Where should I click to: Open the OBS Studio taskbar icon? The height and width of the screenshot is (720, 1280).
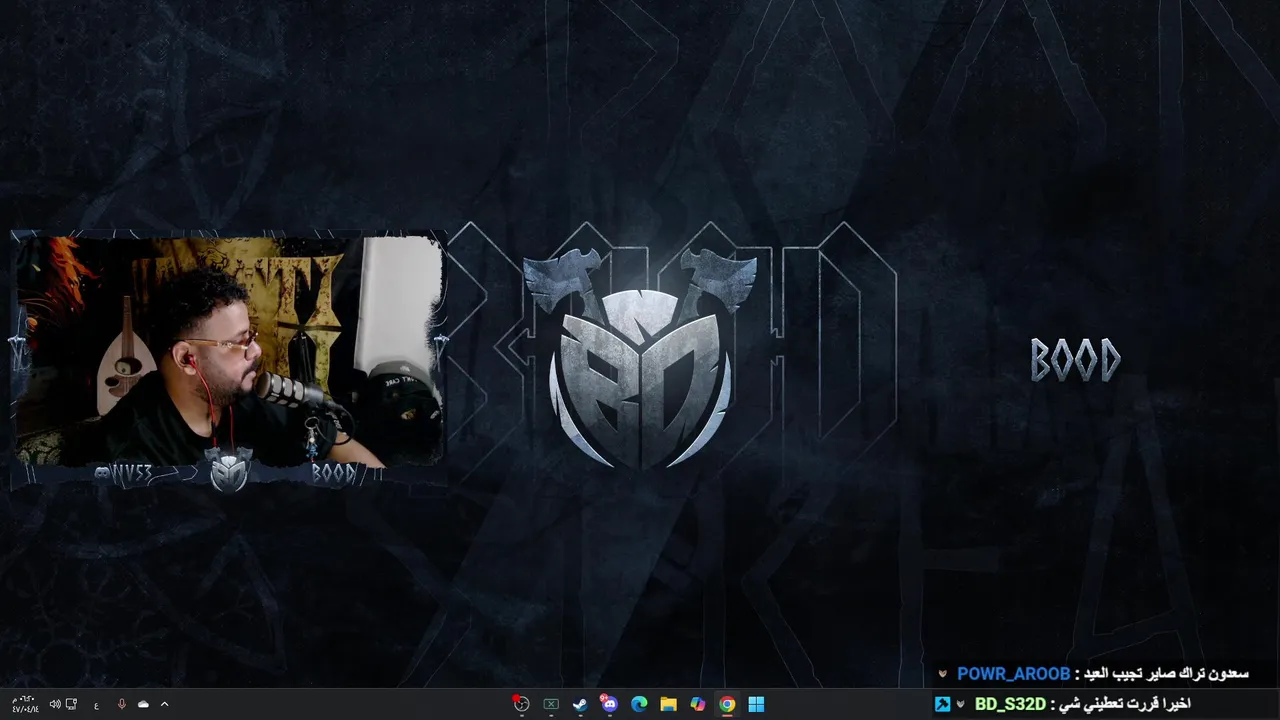[521, 704]
